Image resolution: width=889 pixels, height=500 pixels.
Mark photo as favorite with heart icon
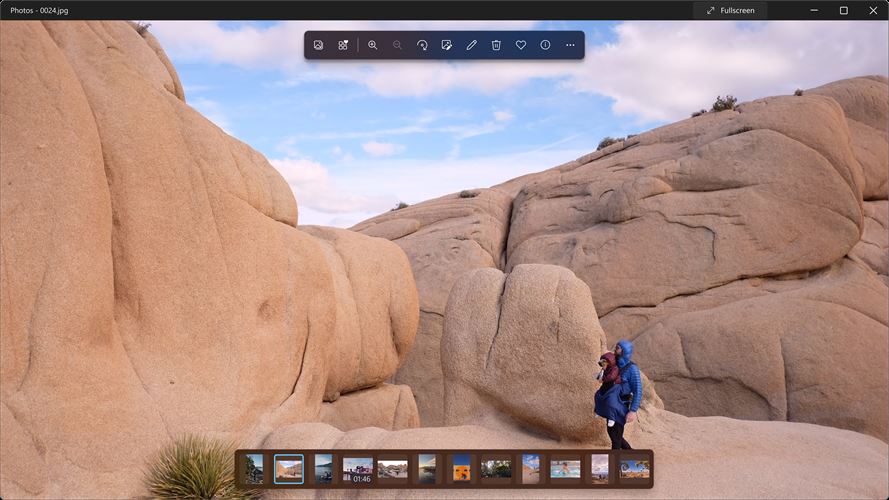click(520, 45)
